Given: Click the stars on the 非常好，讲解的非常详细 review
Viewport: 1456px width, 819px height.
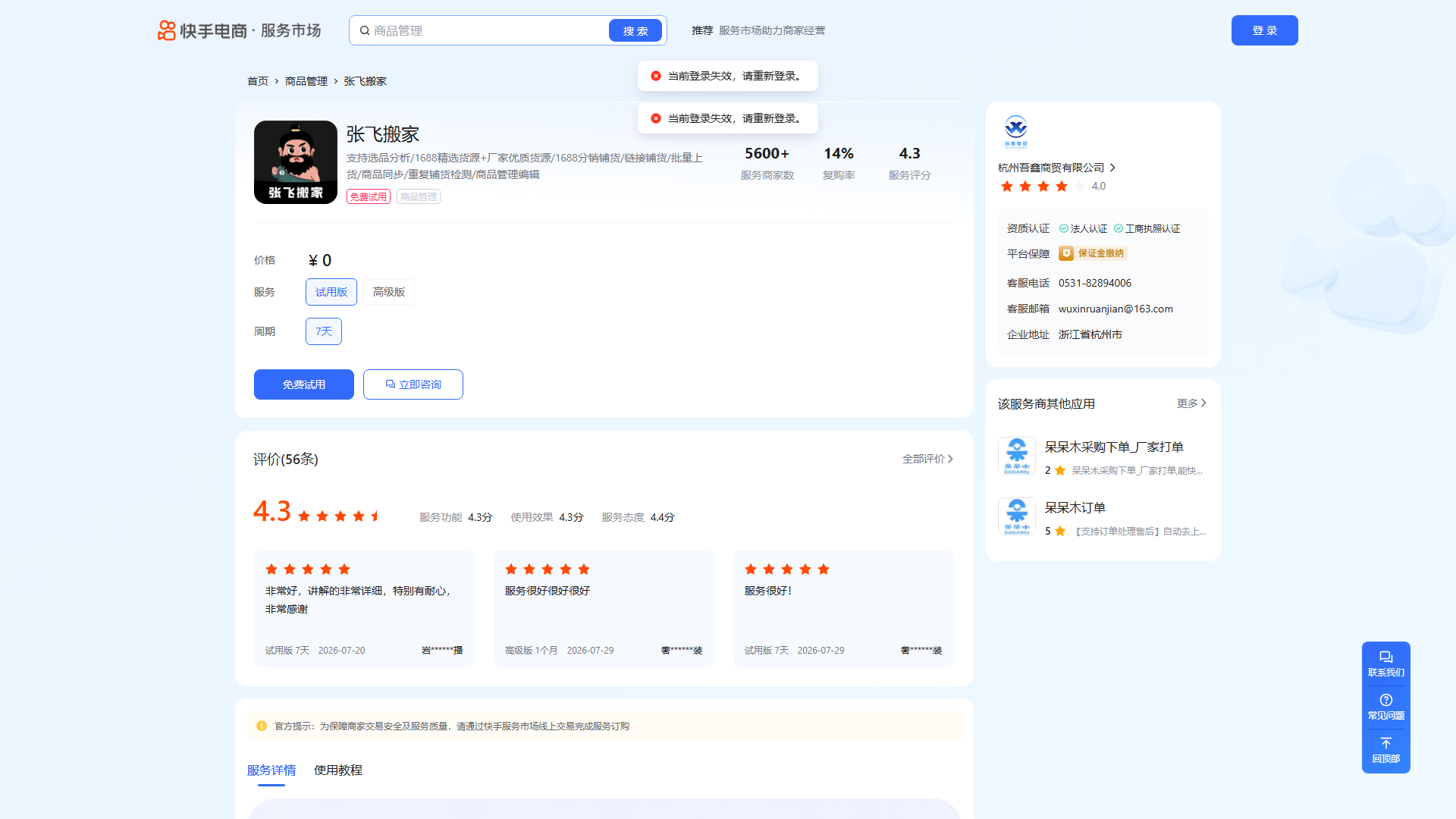Looking at the screenshot, I should point(308,570).
